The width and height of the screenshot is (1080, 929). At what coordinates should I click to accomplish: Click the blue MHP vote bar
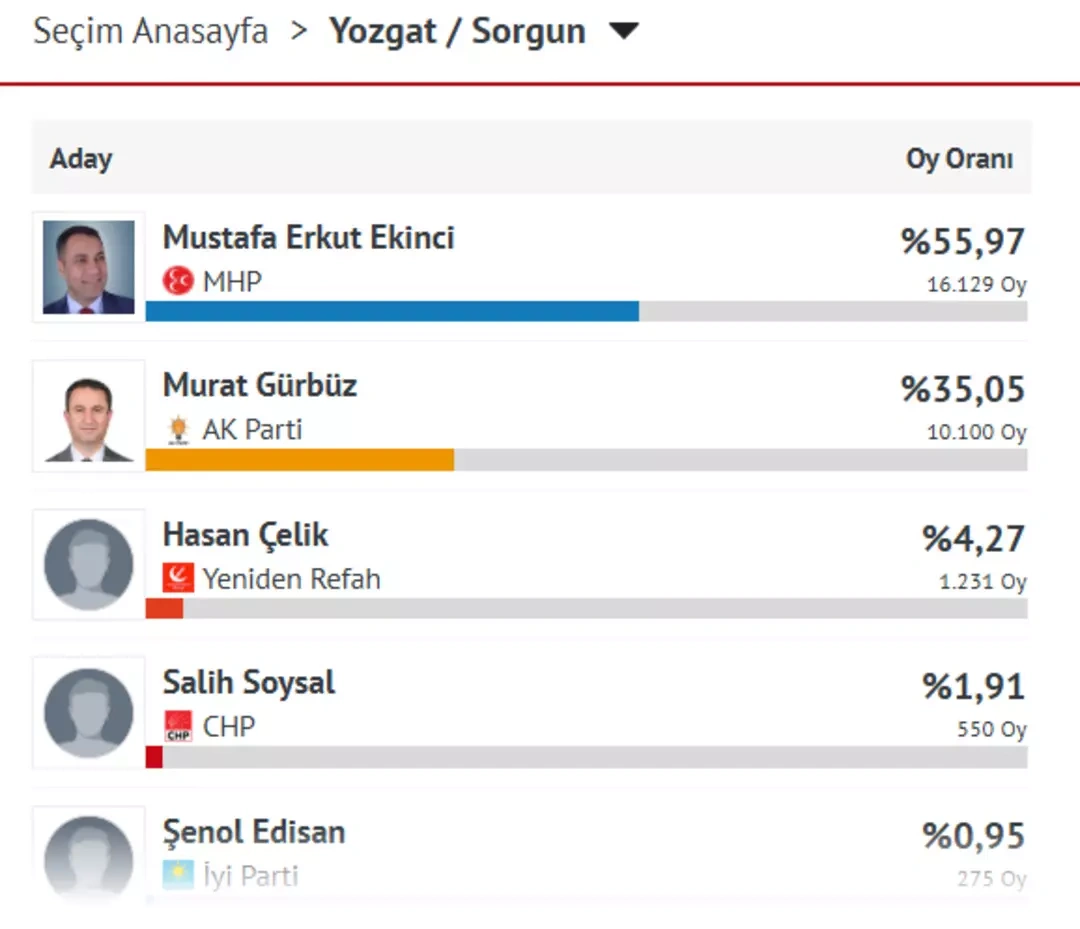tap(392, 312)
